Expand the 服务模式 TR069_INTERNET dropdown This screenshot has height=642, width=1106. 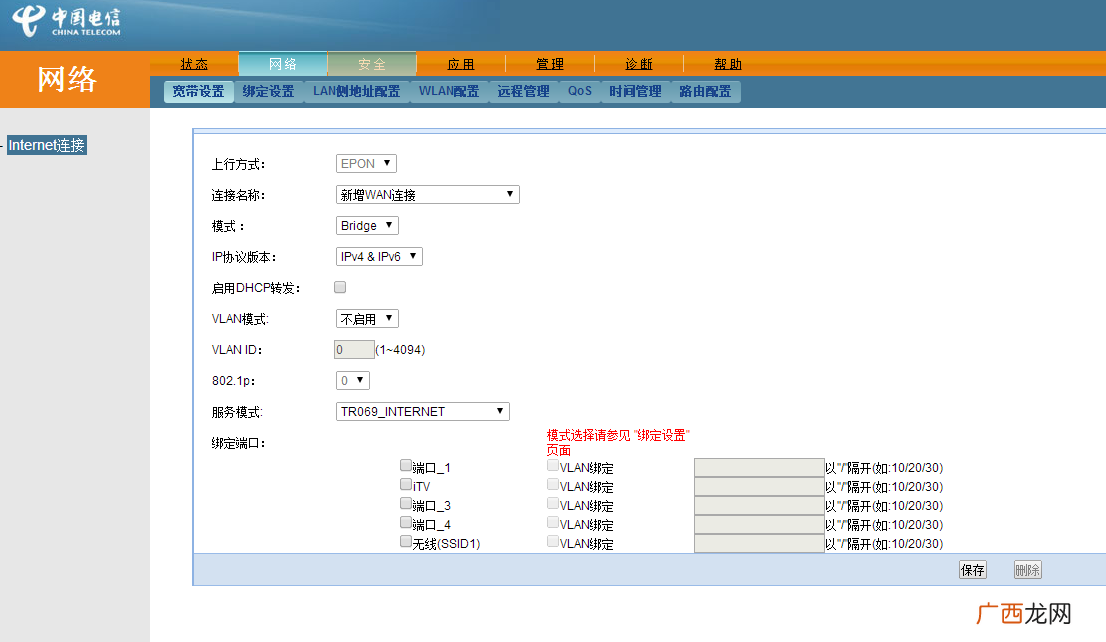(x=423, y=411)
